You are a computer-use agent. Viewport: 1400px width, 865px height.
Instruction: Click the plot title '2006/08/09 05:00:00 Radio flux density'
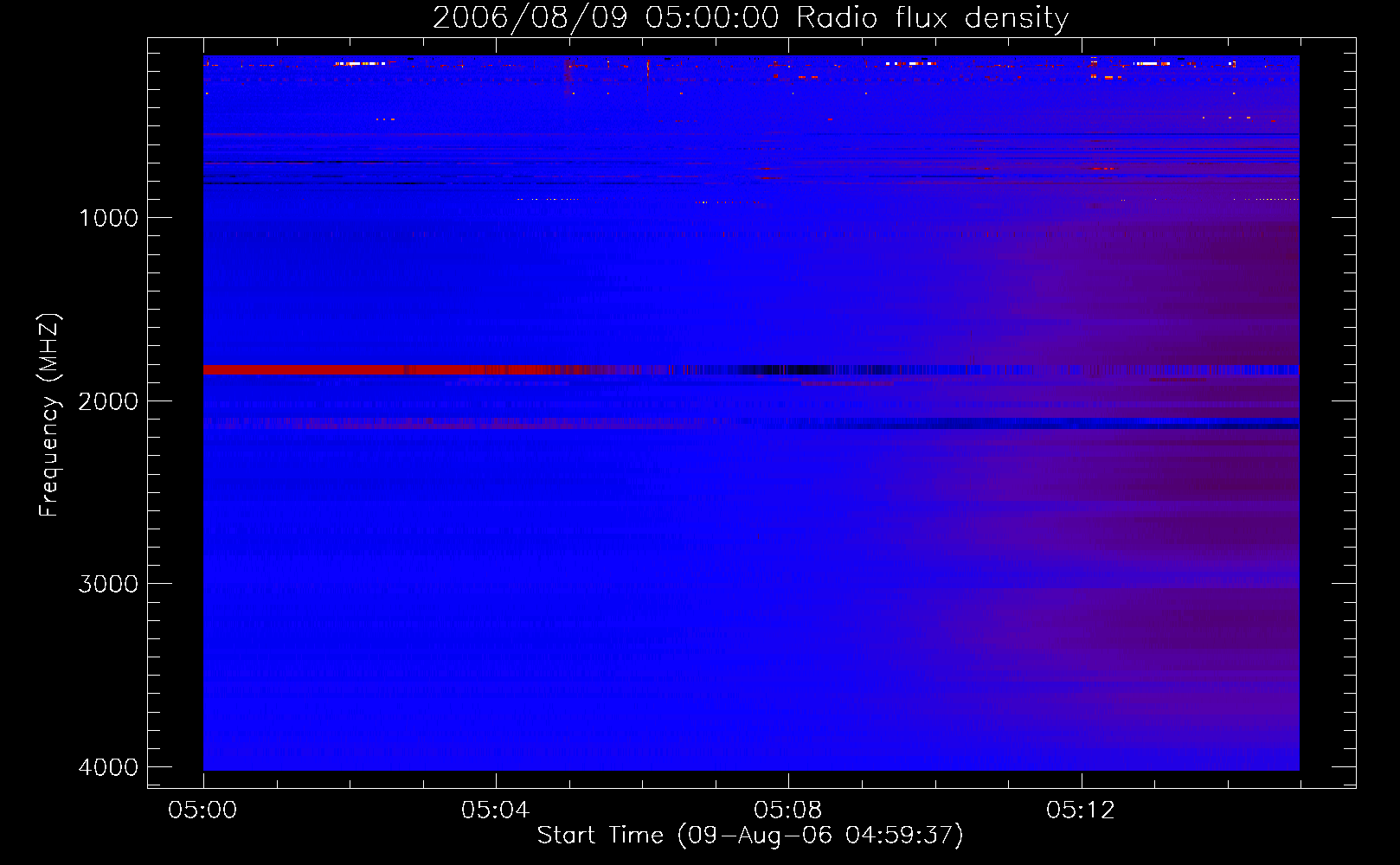click(x=750, y=17)
